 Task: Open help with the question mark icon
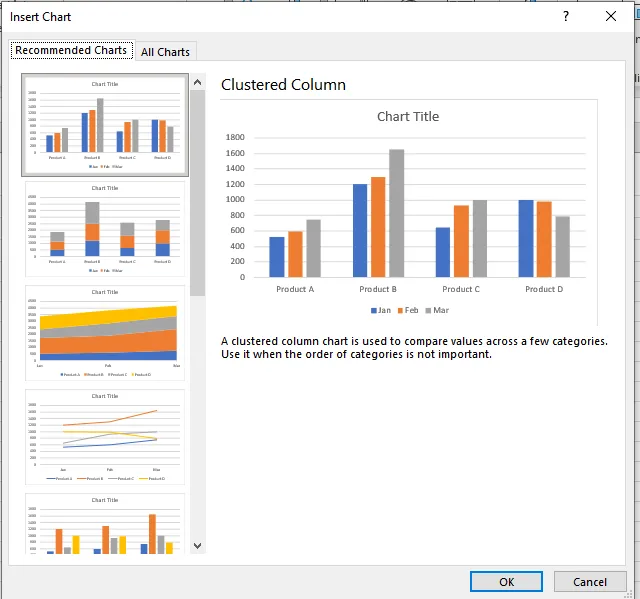click(566, 17)
